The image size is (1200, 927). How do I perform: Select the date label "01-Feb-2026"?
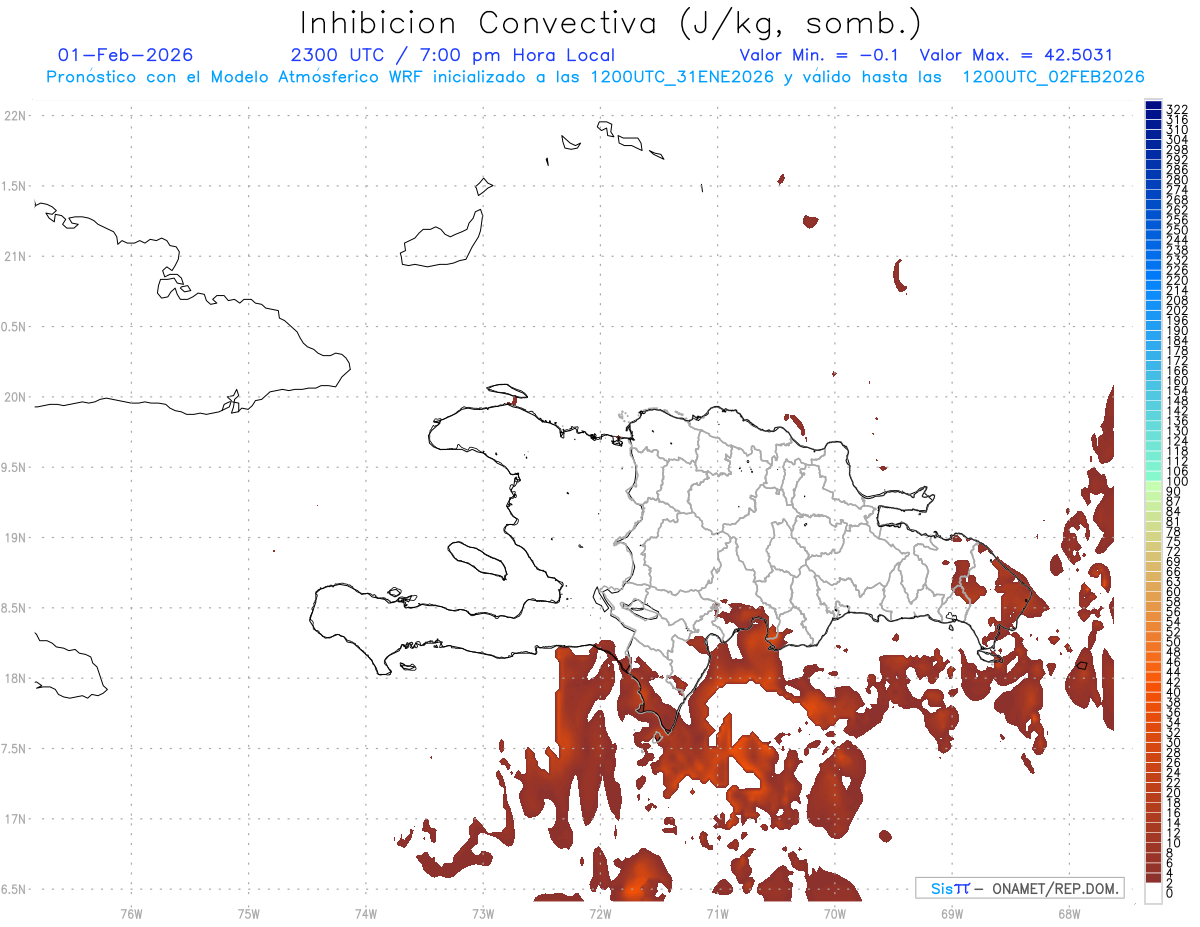pos(126,55)
